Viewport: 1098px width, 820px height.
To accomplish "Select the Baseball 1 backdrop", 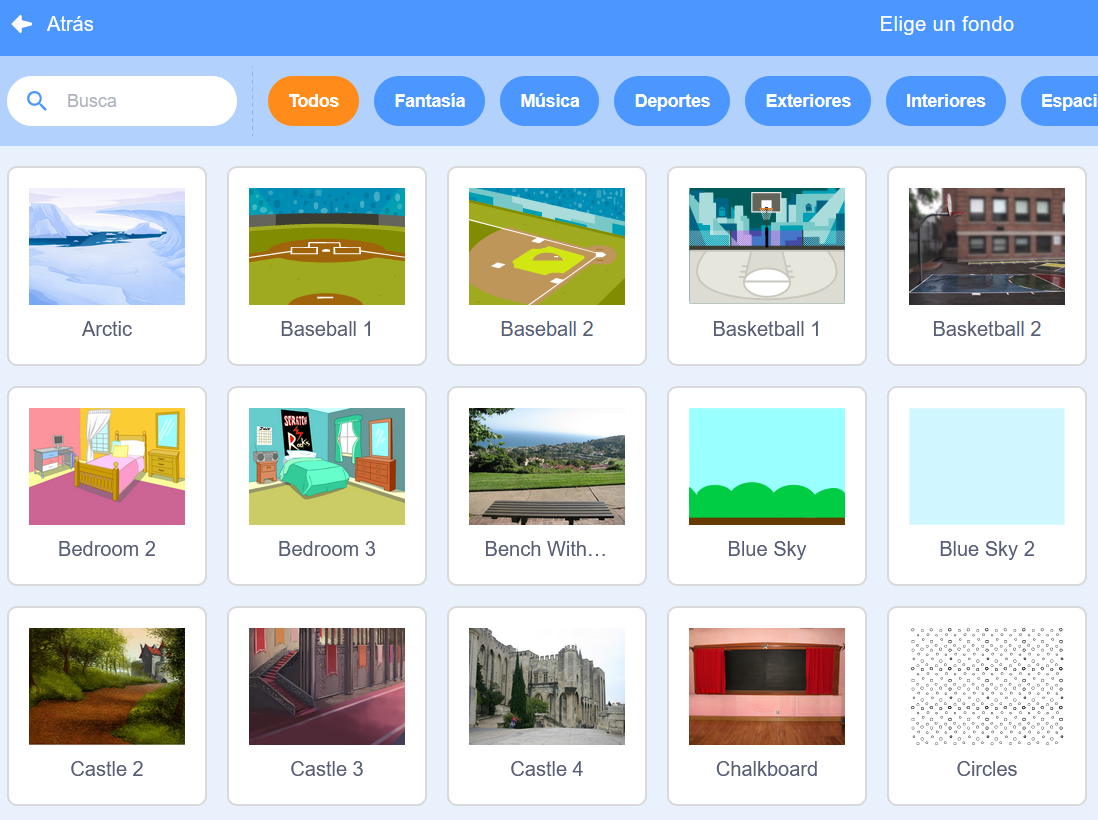I will click(327, 247).
